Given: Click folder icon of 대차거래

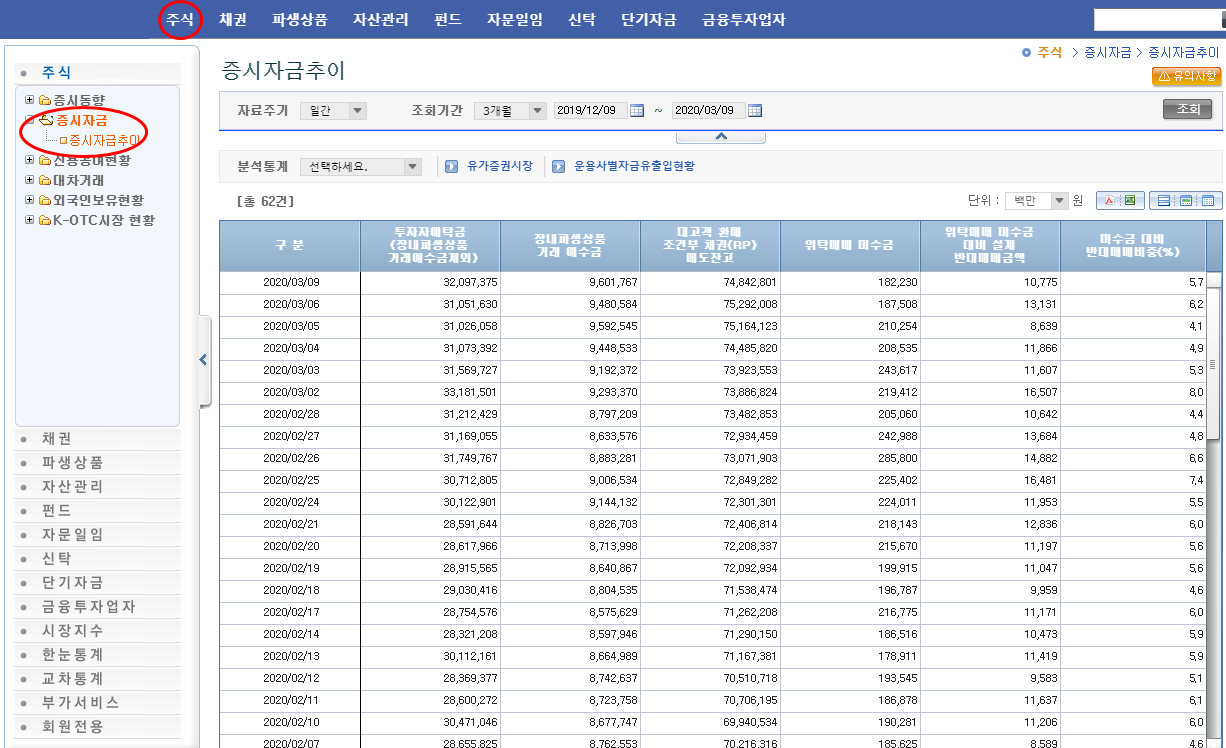Looking at the screenshot, I should (x=45, y=180).
